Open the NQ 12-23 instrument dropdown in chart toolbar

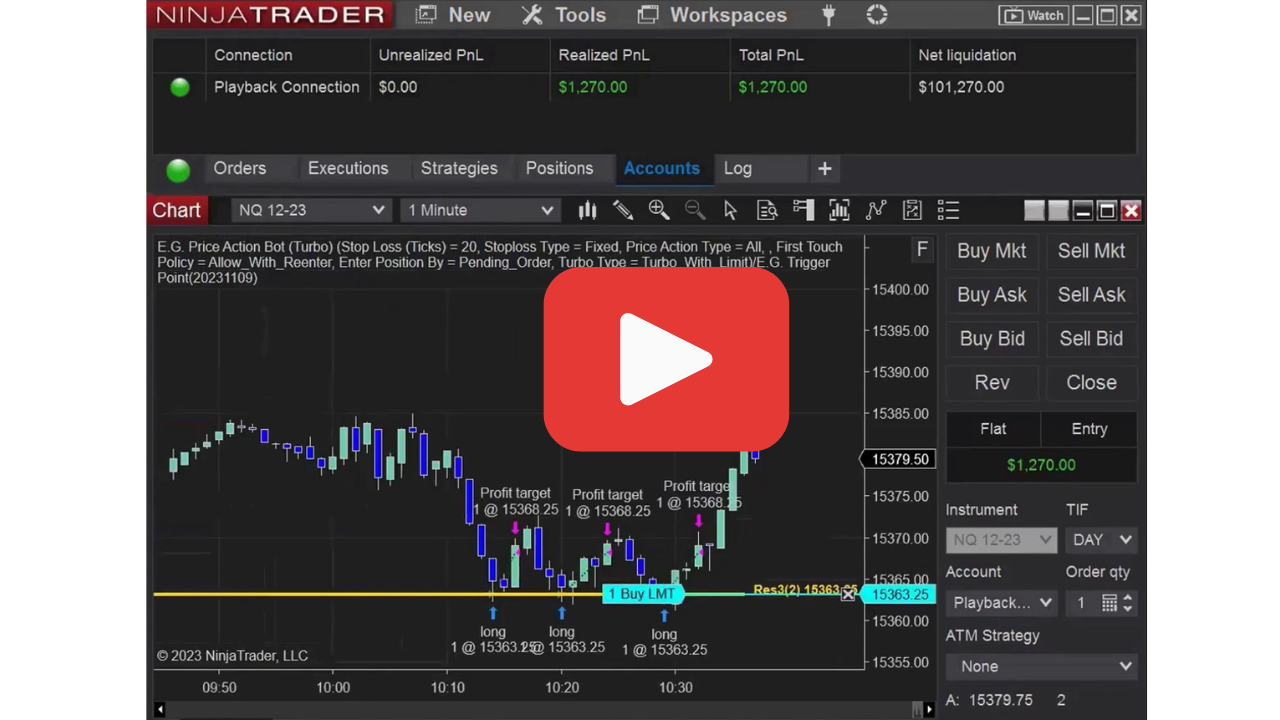[x=311, y=210]
